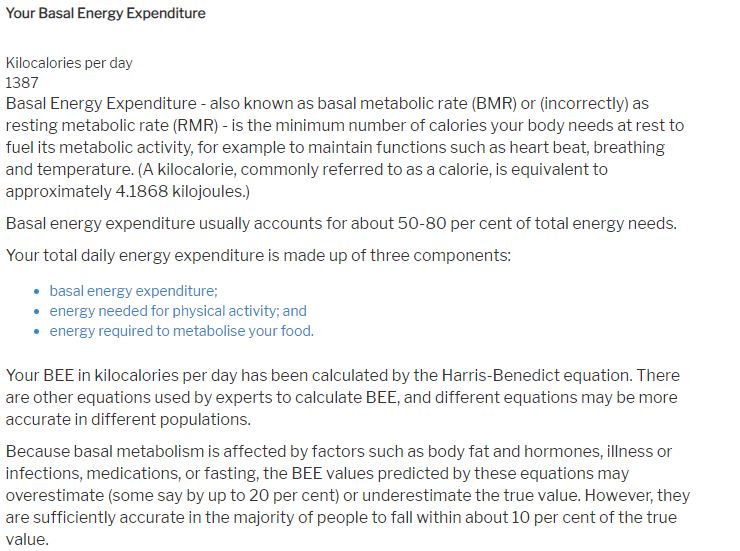
Task: Click the "Your Basal Energy Expenditure" heading
Action: tap(106, 14)
